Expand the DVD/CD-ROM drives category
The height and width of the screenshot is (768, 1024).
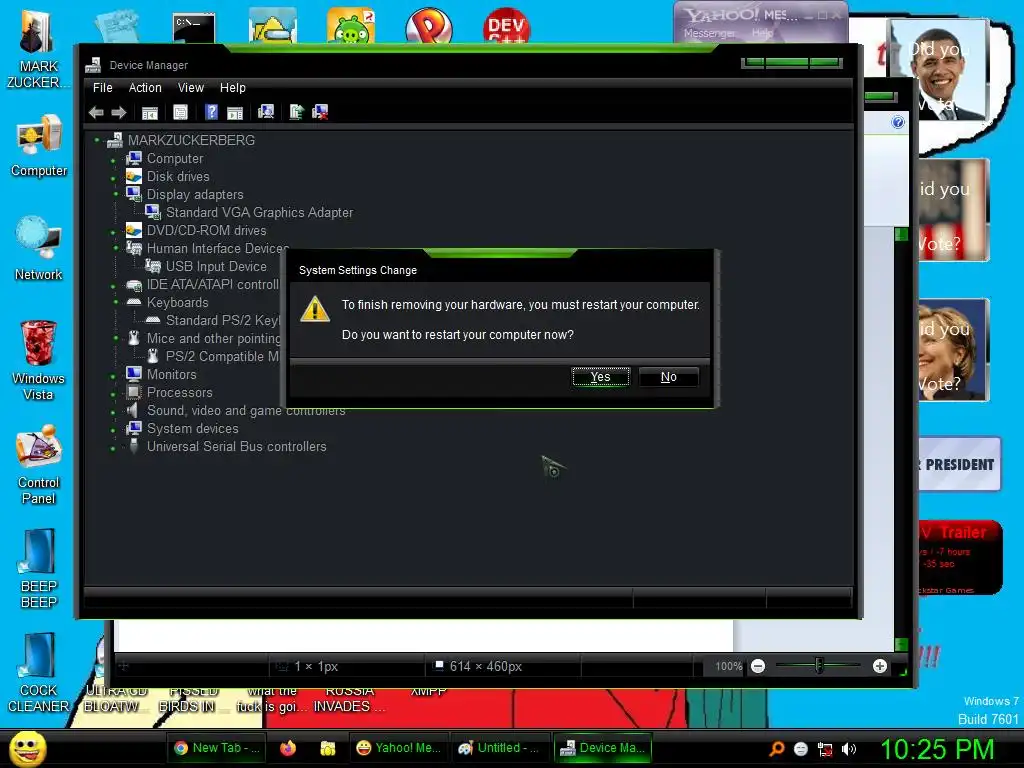(114, 232)
